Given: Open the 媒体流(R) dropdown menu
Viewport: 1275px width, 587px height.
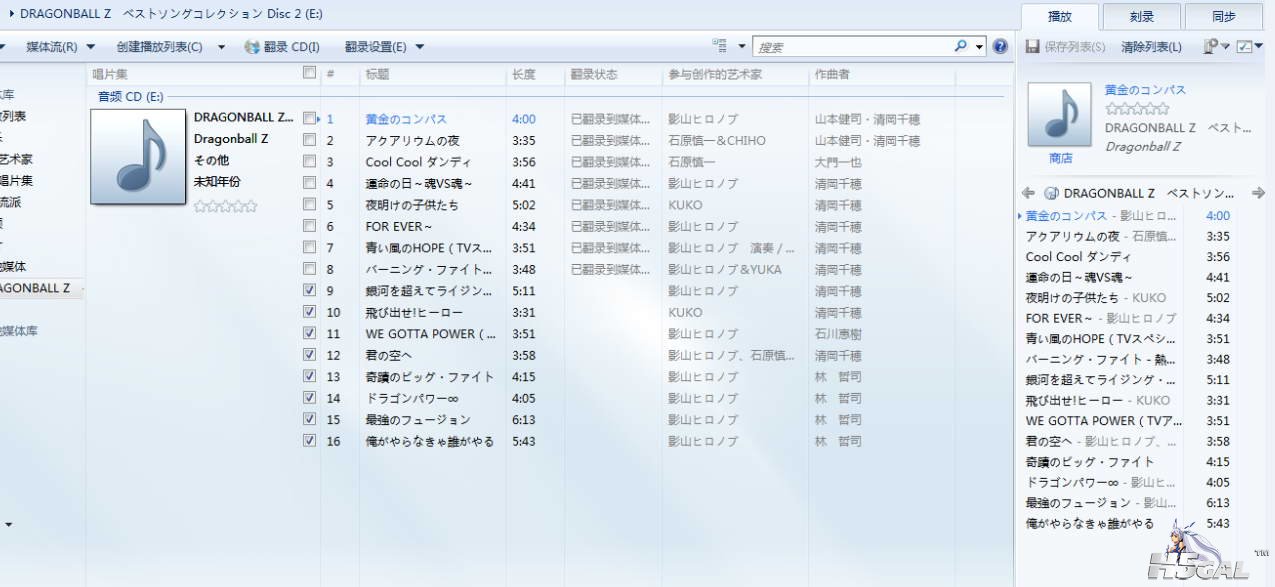Looking at the screenshot, I should point(60,46).
